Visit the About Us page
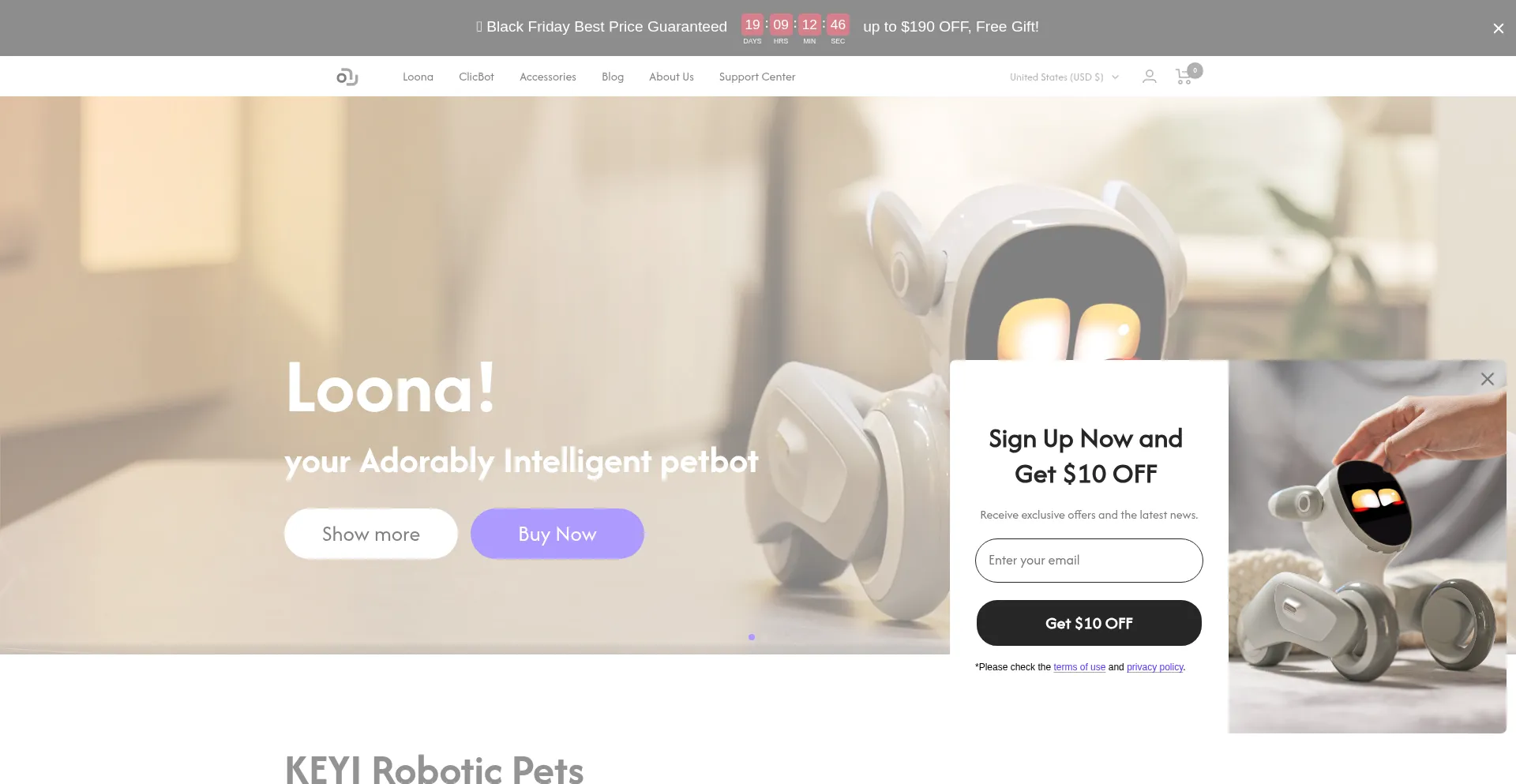Viewport: 1516px width, 784px height. point(671,77)
